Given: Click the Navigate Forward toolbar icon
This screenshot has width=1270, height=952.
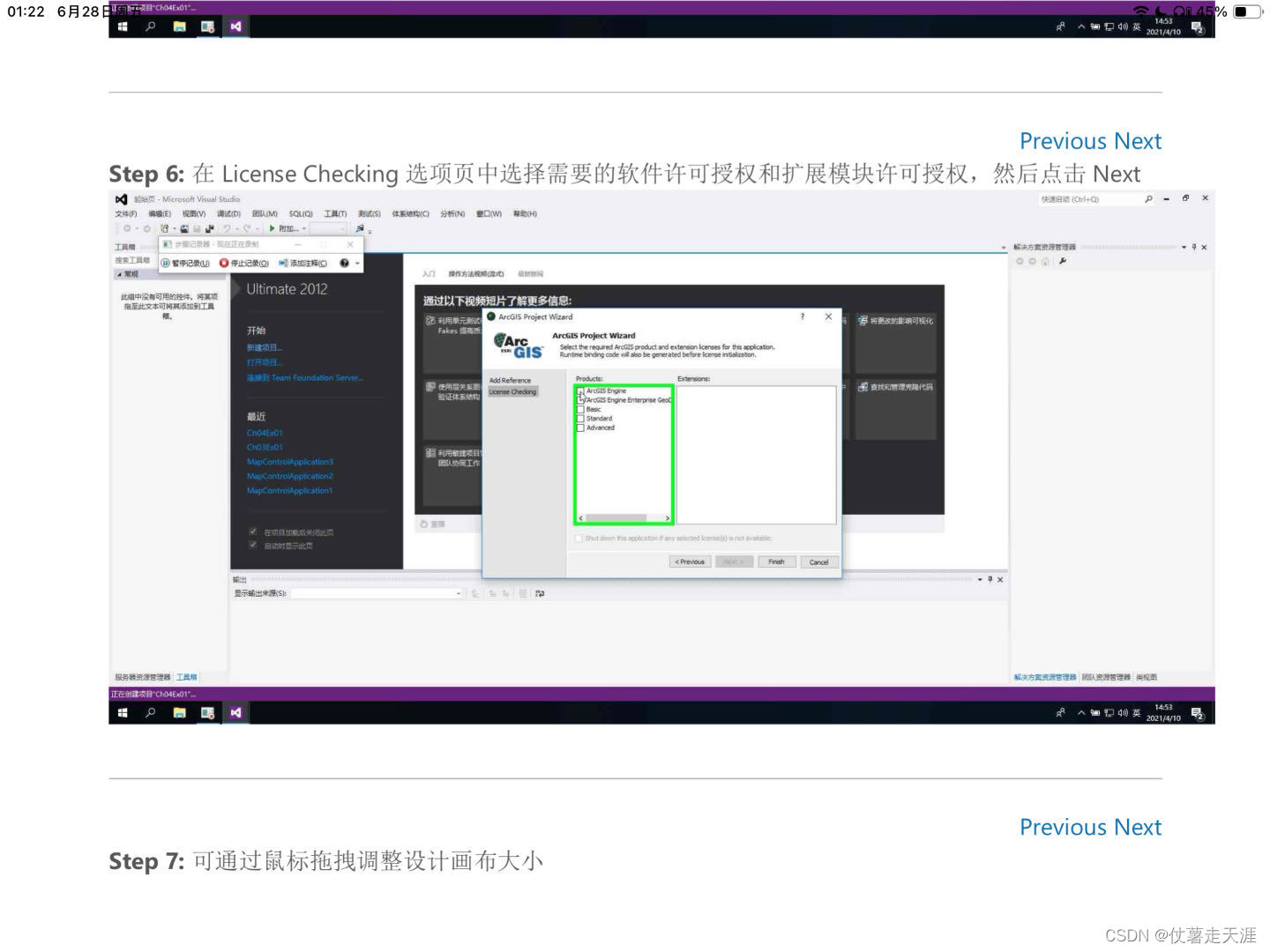Looking at the screenshot, I should point(146,228).
